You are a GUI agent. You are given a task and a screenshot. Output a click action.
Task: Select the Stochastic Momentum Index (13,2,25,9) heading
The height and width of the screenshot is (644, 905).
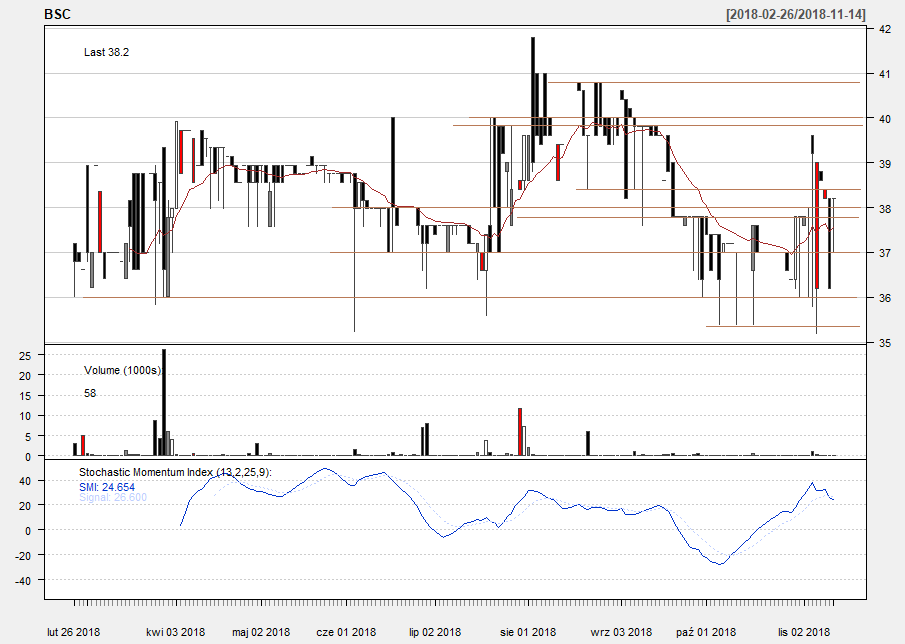click(175, 472)
